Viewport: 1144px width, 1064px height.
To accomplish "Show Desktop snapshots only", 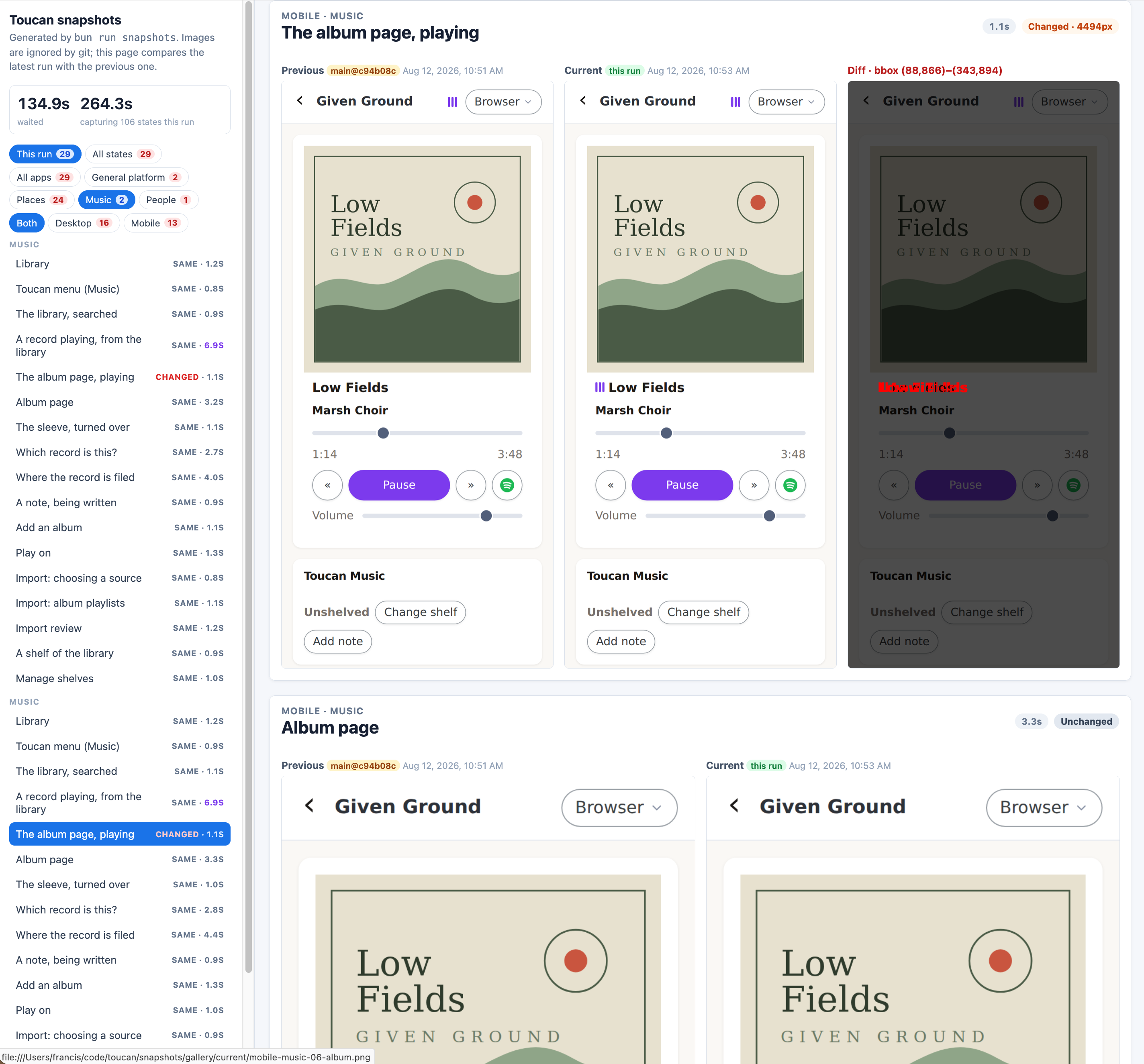I will coord(84,222).
